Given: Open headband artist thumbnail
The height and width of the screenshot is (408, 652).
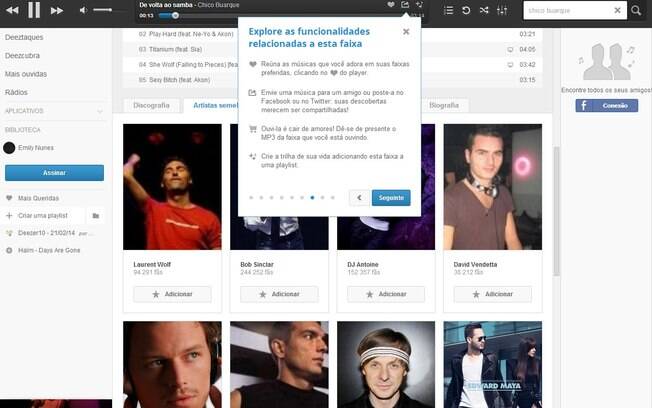Looking at the screenshot, I should click(386, 364).
